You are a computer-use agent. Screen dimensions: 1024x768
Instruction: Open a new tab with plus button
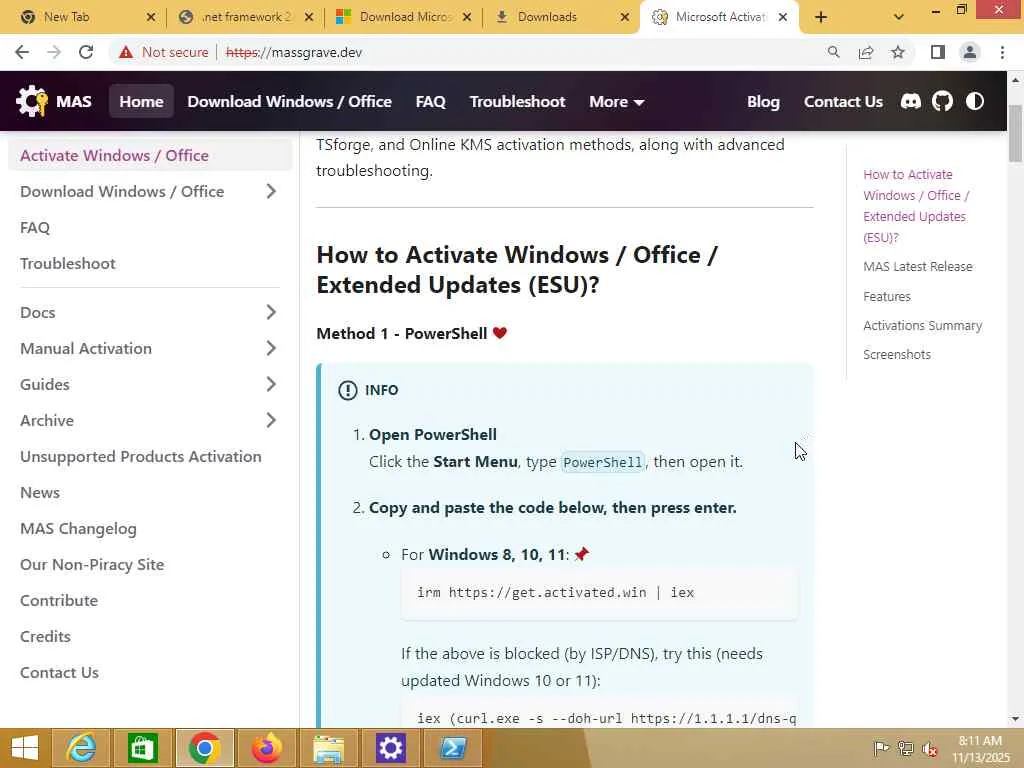click(821, 17)
